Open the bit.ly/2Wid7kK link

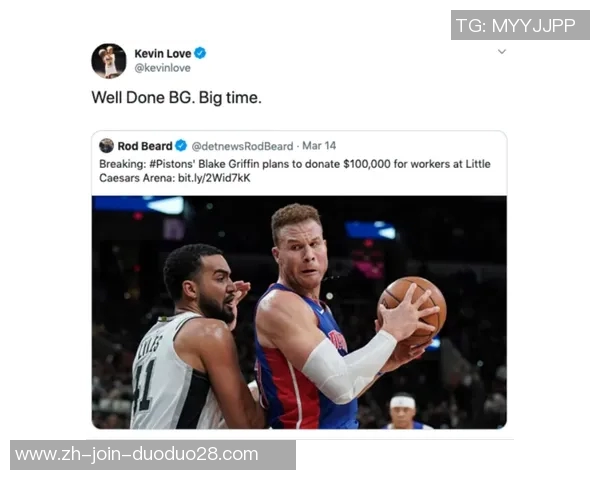pos(214,178)
